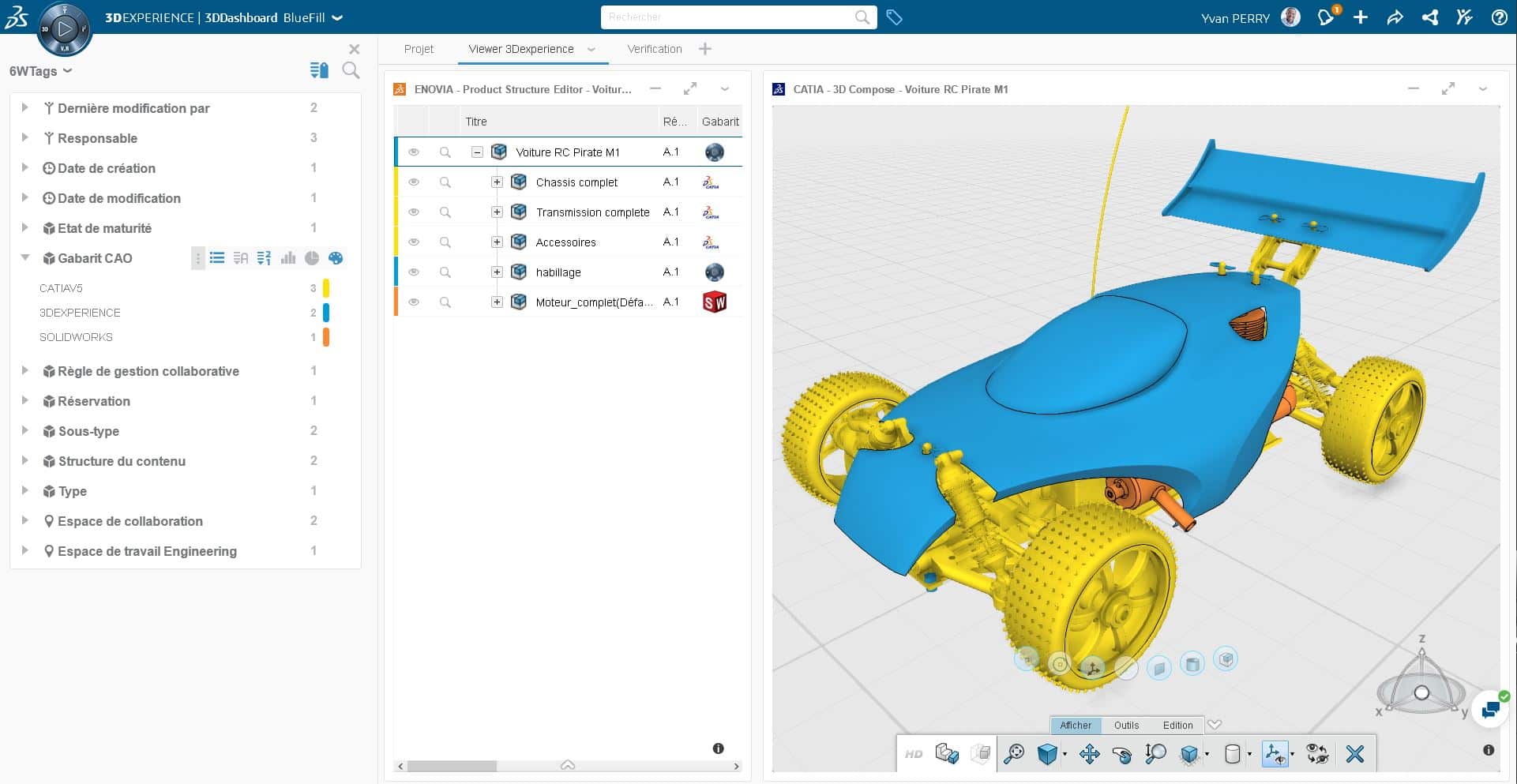Open the 3DEXPERIENCE compass
Viewport: 1517px width, 784px height.
65,30
